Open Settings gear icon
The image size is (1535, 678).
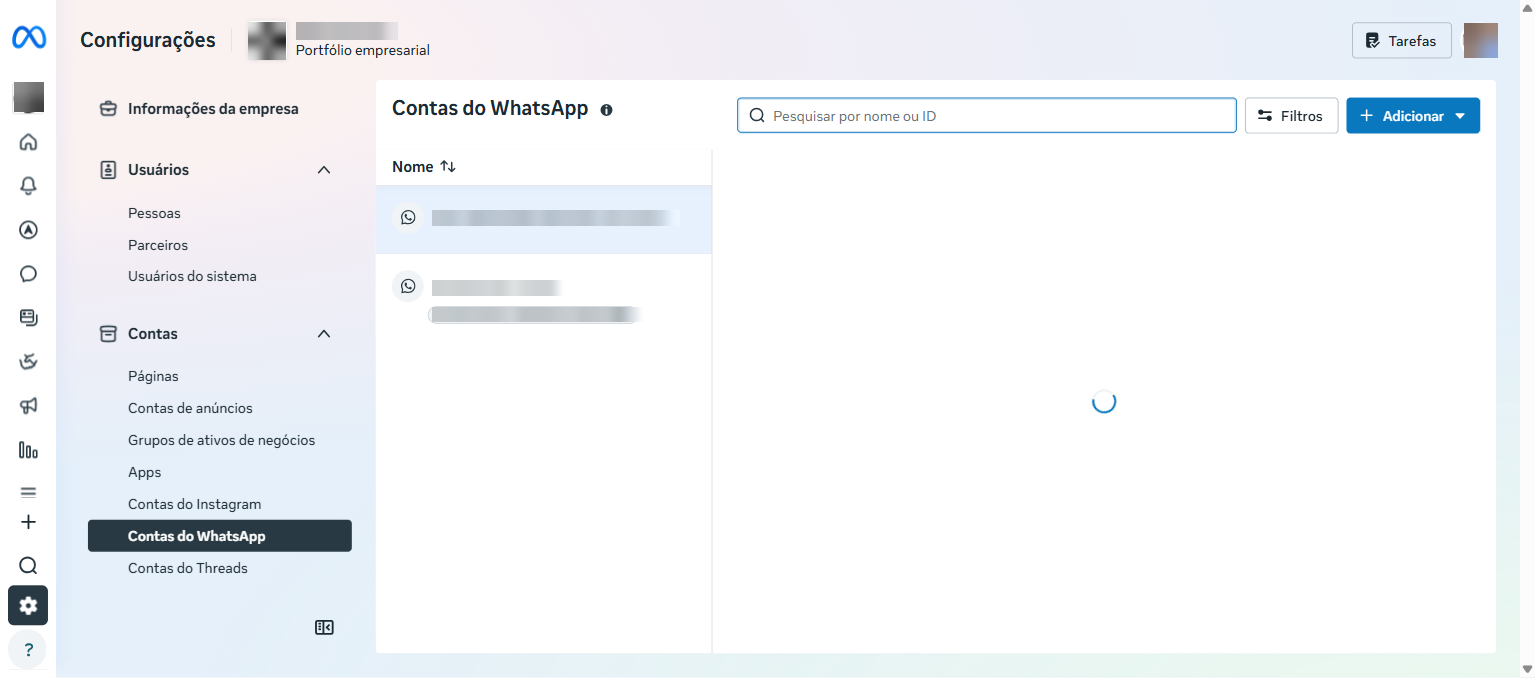click(x=28, y=606)
